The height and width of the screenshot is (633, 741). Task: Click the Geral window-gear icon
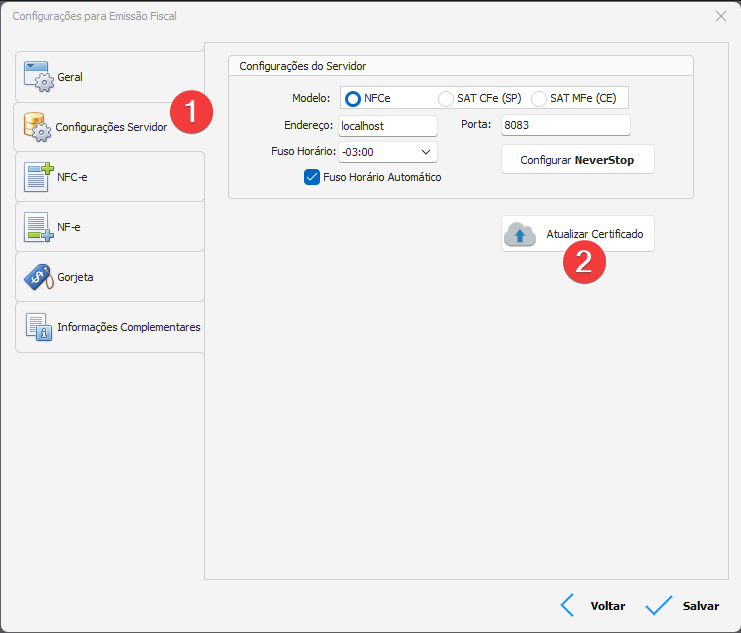[x=38, y=77]
